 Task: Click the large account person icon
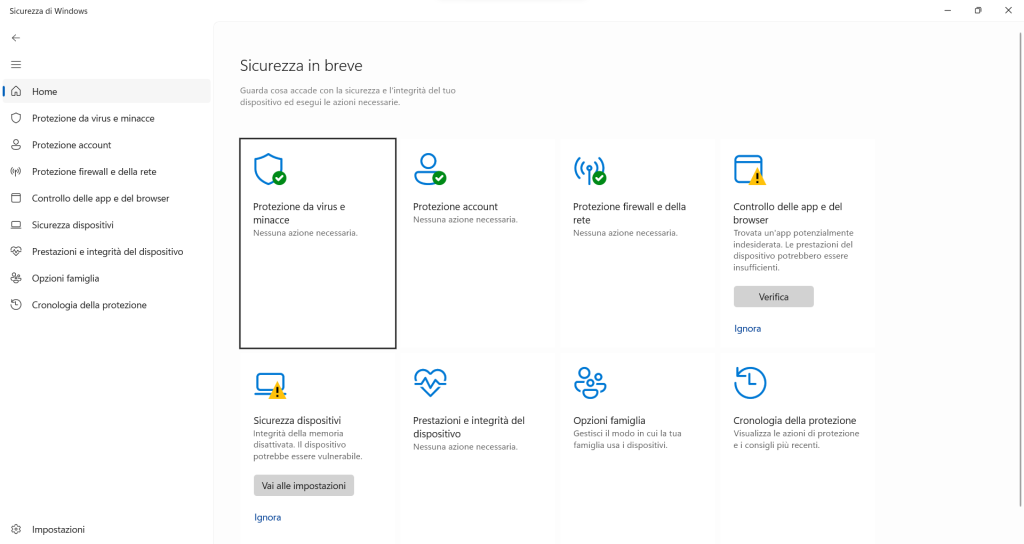(430, 169)
